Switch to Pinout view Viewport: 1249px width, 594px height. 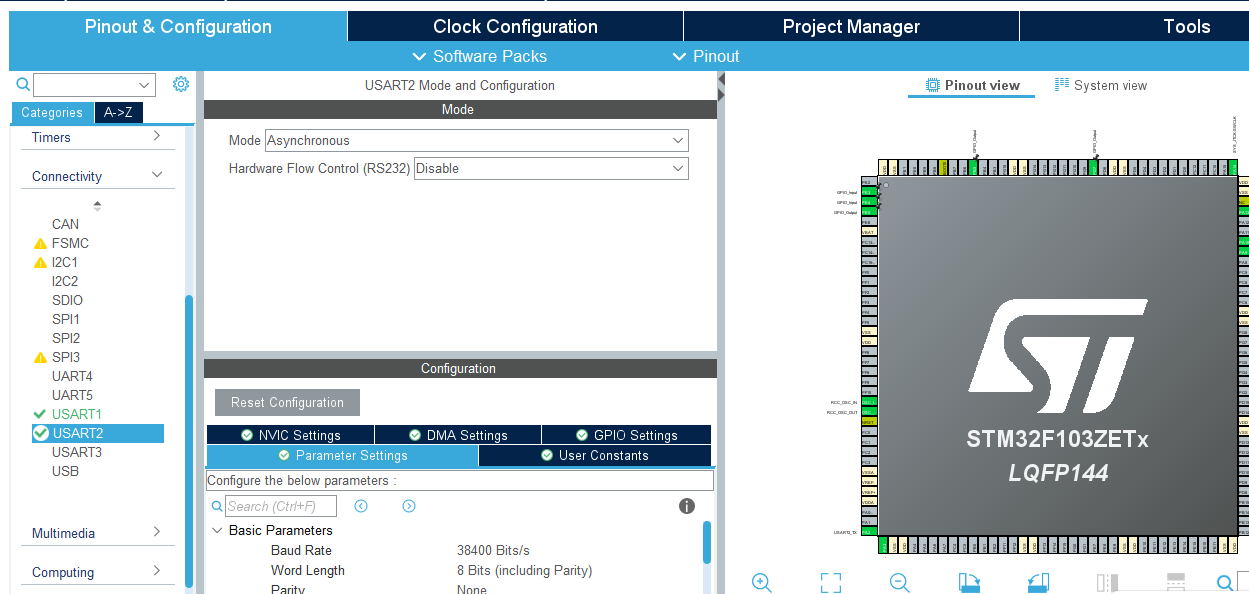[x=972, y=86]
